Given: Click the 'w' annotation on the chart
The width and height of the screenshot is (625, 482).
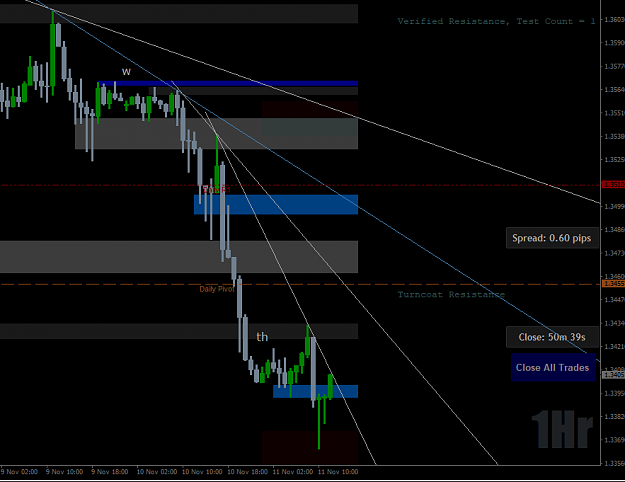Looking at the screenshot, I should point(126,72).
